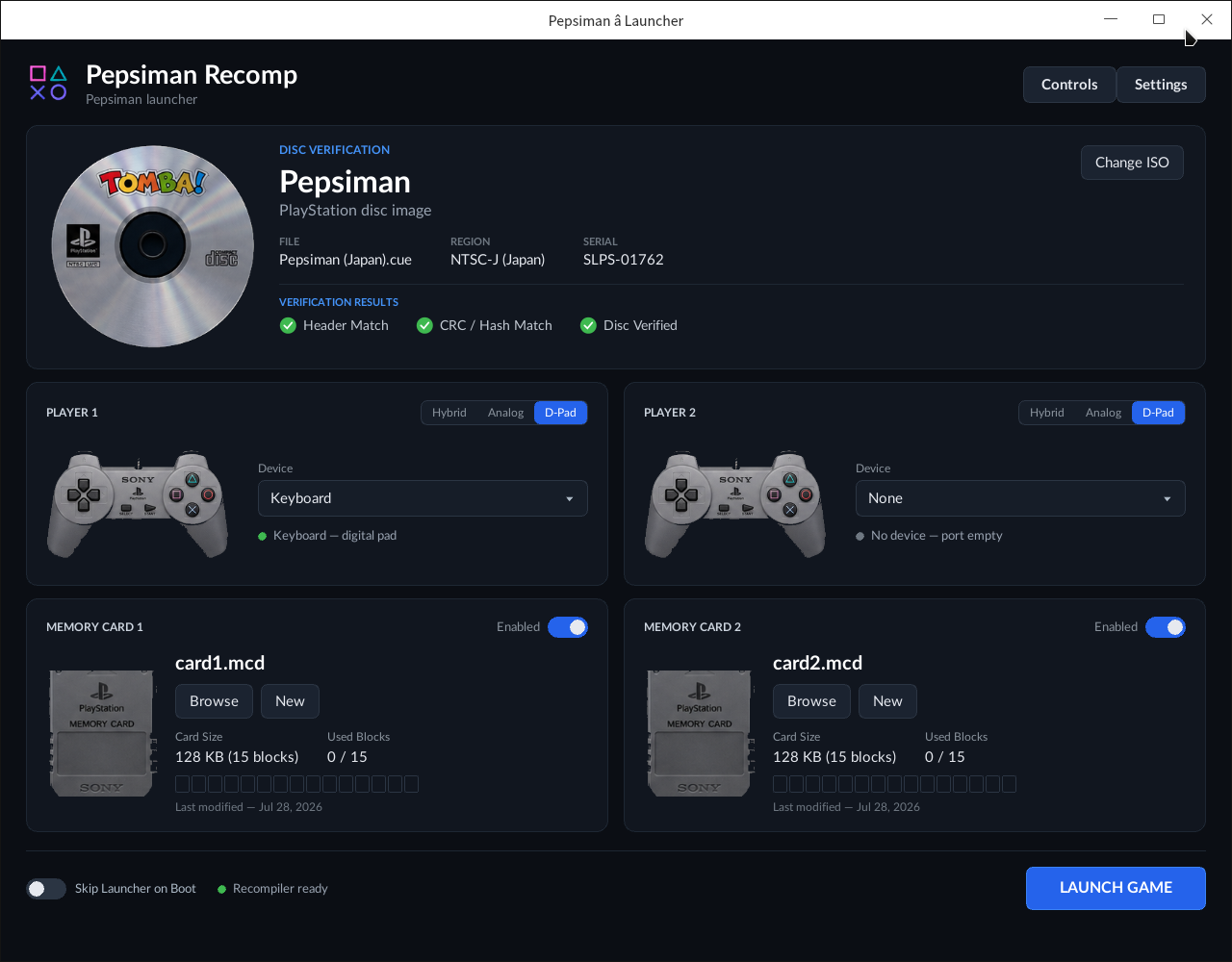Viewport: 1232px width, 962px height.
Task: Select Hybrid mode for Player 2
Action: coord(1047,413)
